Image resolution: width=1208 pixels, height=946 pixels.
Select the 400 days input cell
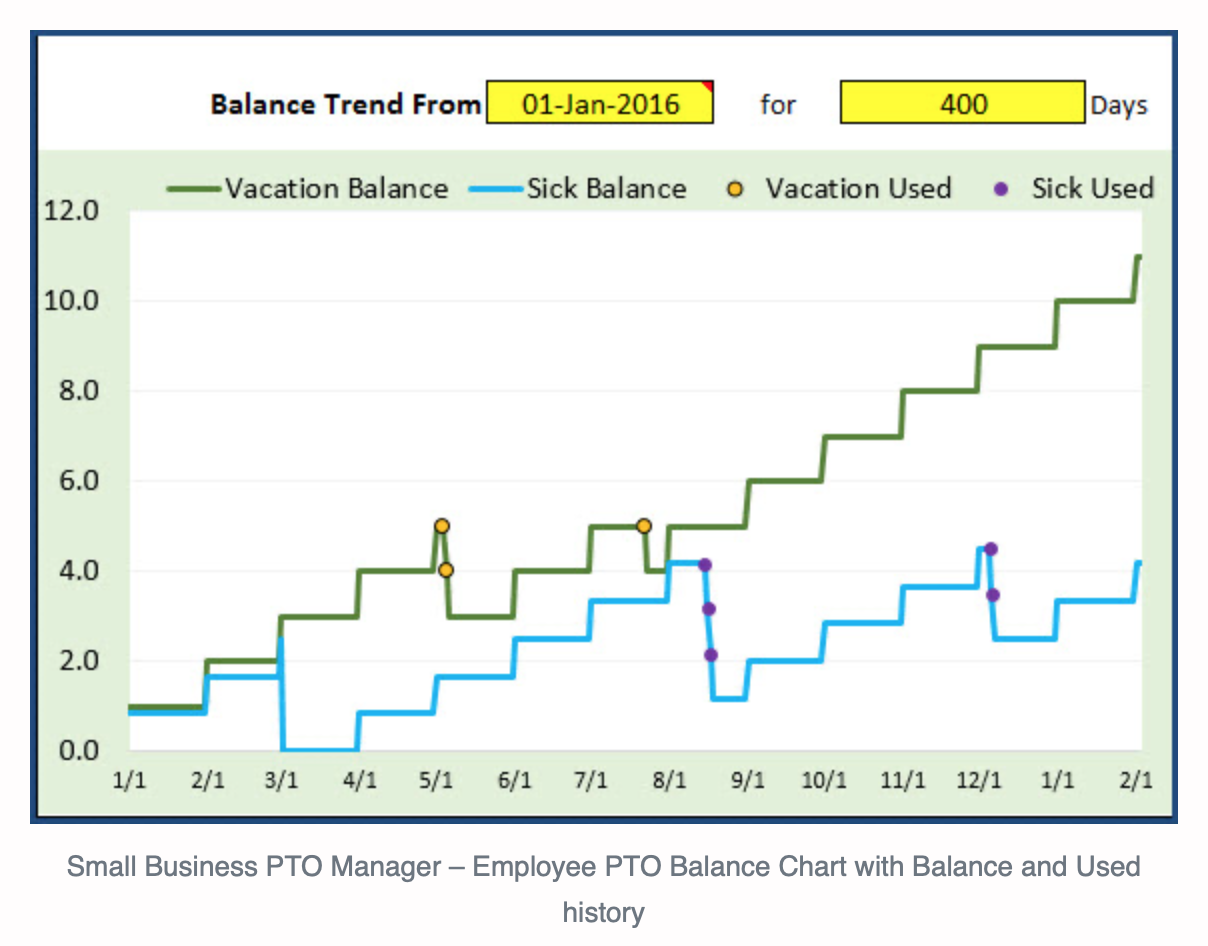pyautogui.click(x=962, y=103)
